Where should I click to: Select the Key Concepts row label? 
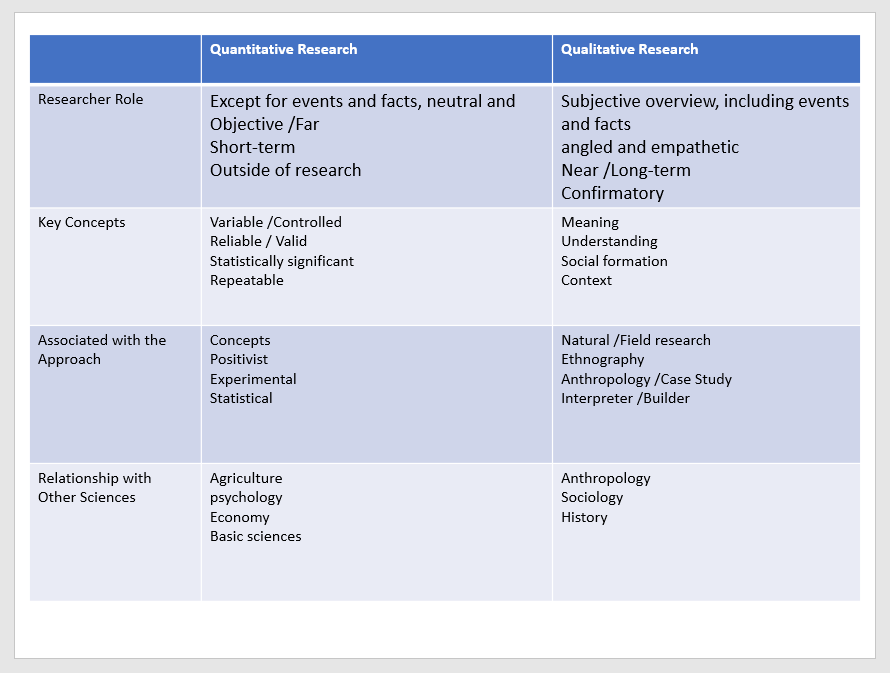pos(82,222)
